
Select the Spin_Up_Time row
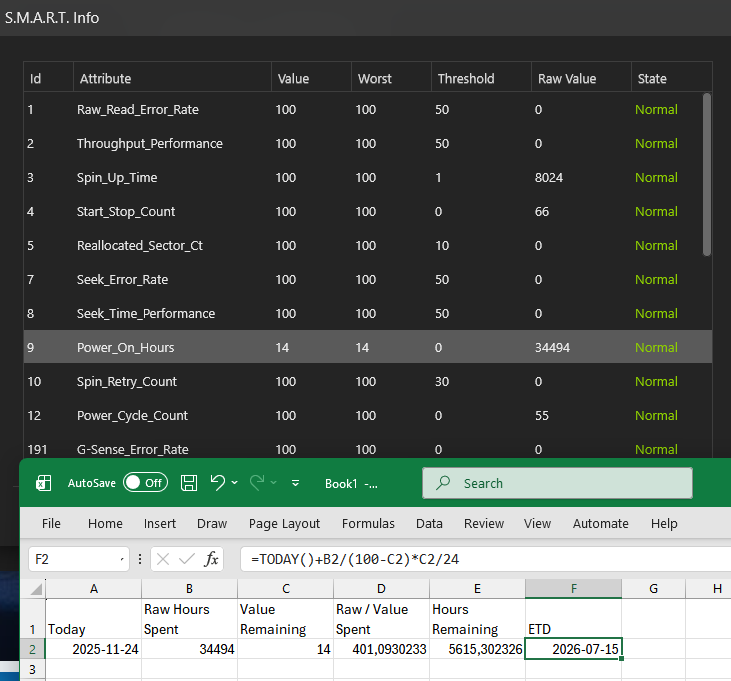(363, 177)
